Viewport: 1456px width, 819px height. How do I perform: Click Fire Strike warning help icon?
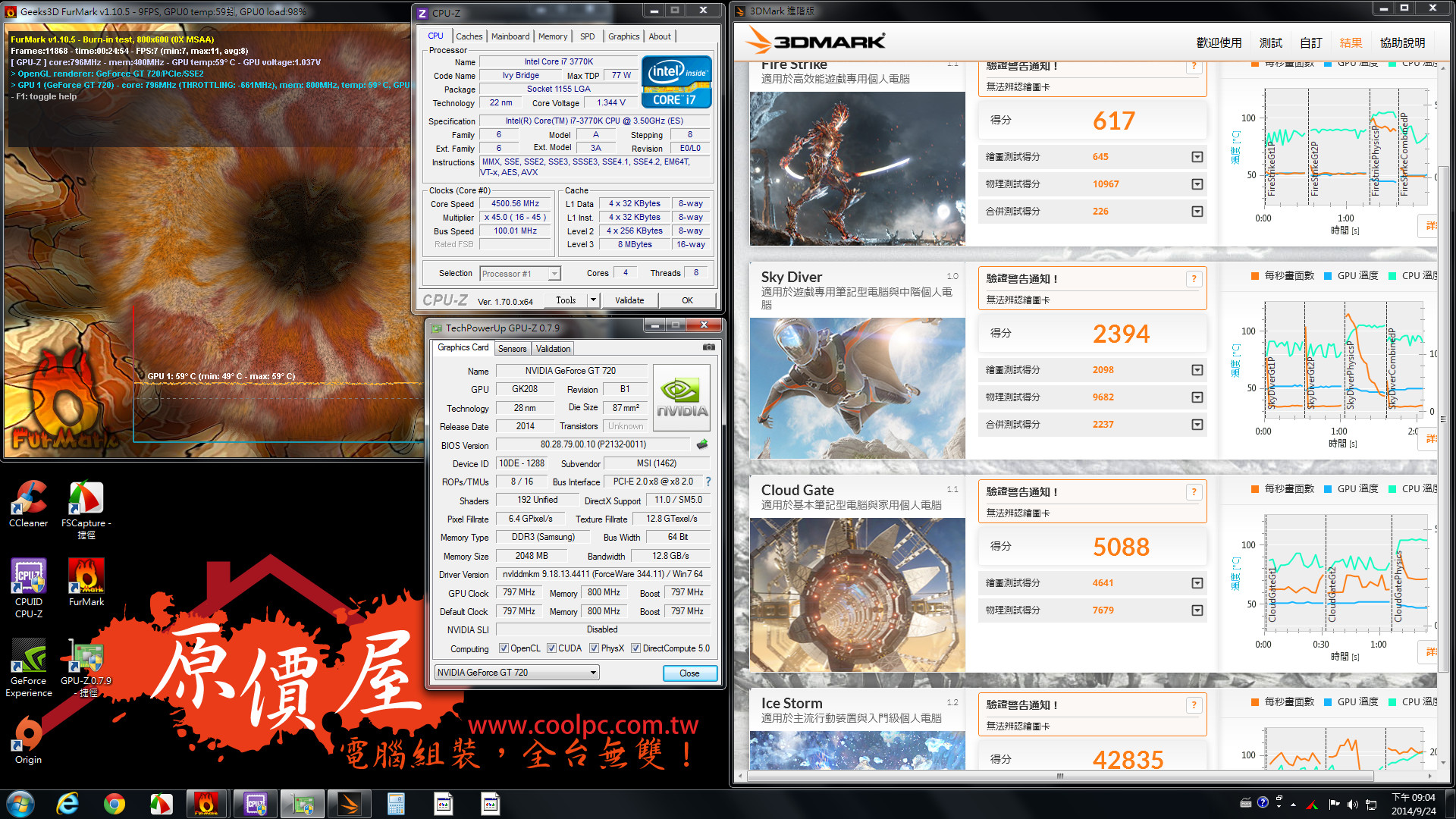[1194, 67]
